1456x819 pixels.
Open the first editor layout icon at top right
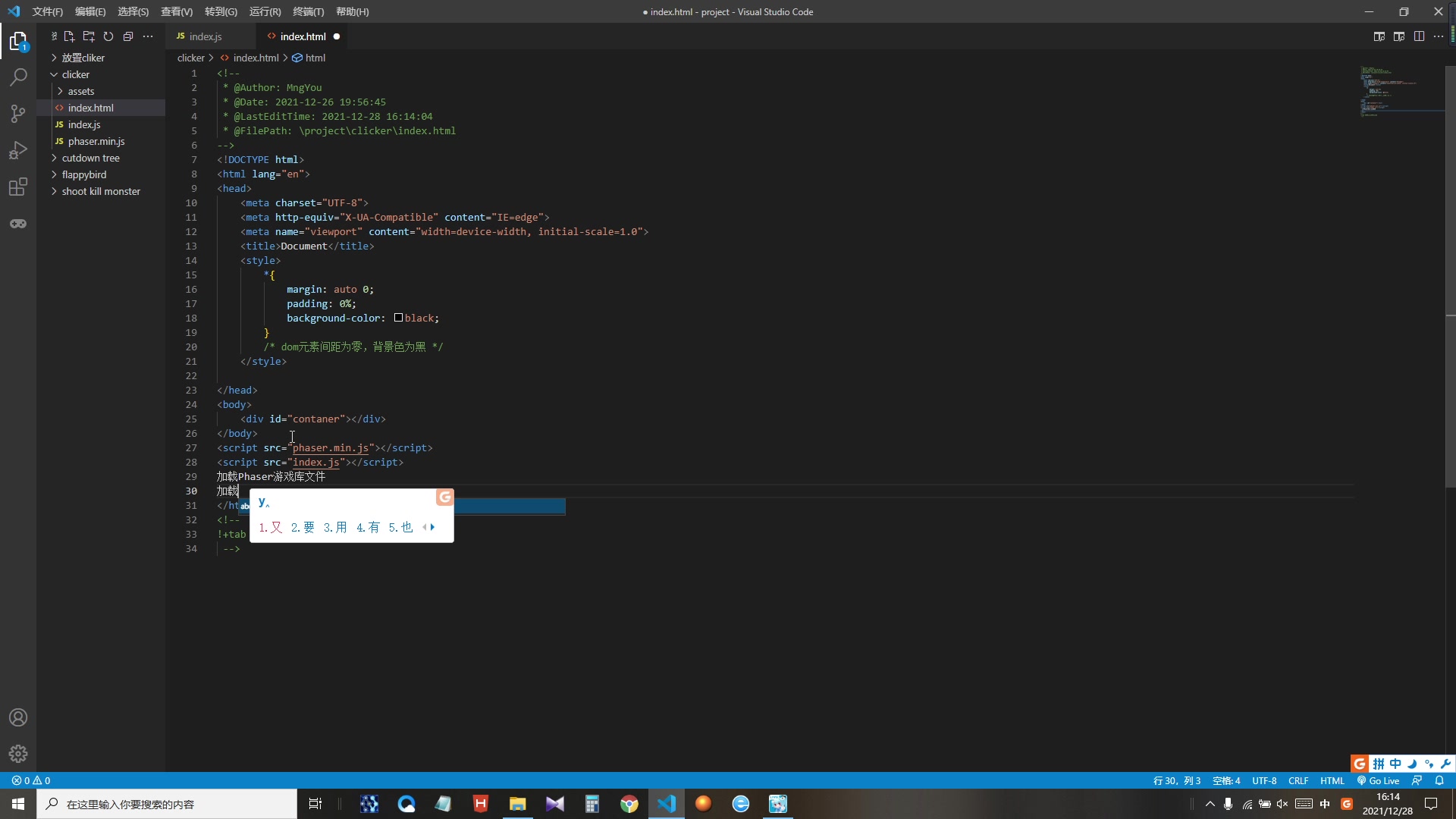click(1379, 36)
